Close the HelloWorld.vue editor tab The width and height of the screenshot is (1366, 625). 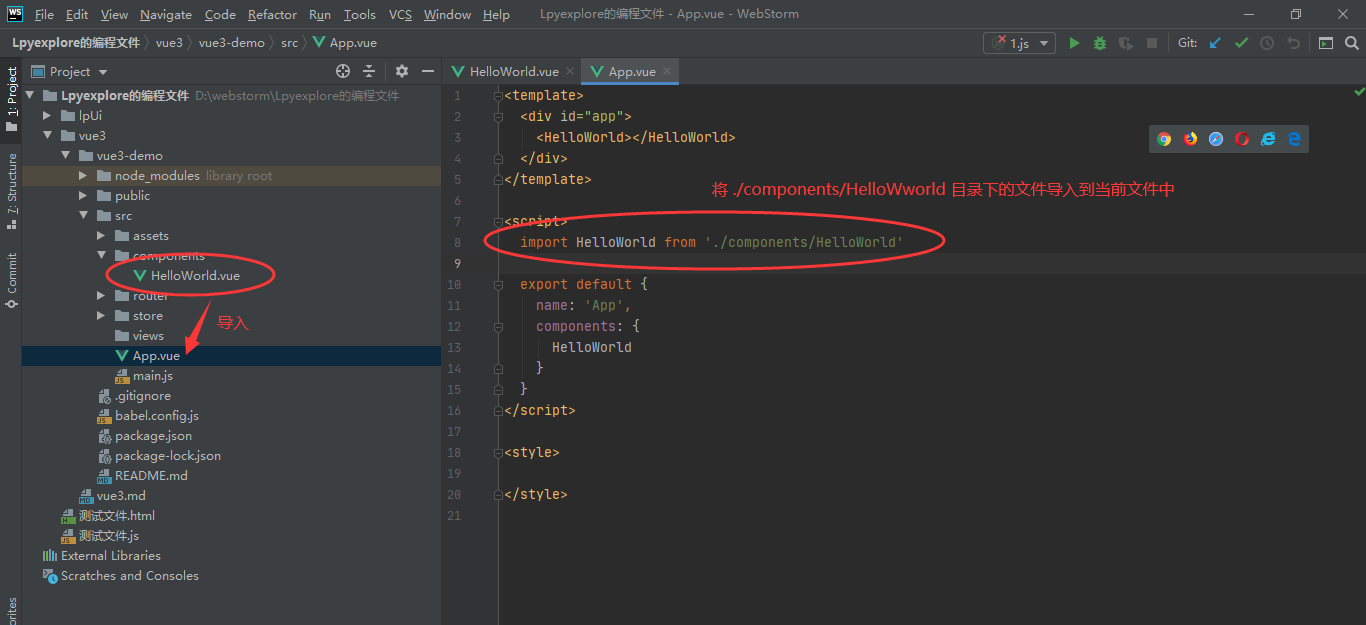(570, 71)
